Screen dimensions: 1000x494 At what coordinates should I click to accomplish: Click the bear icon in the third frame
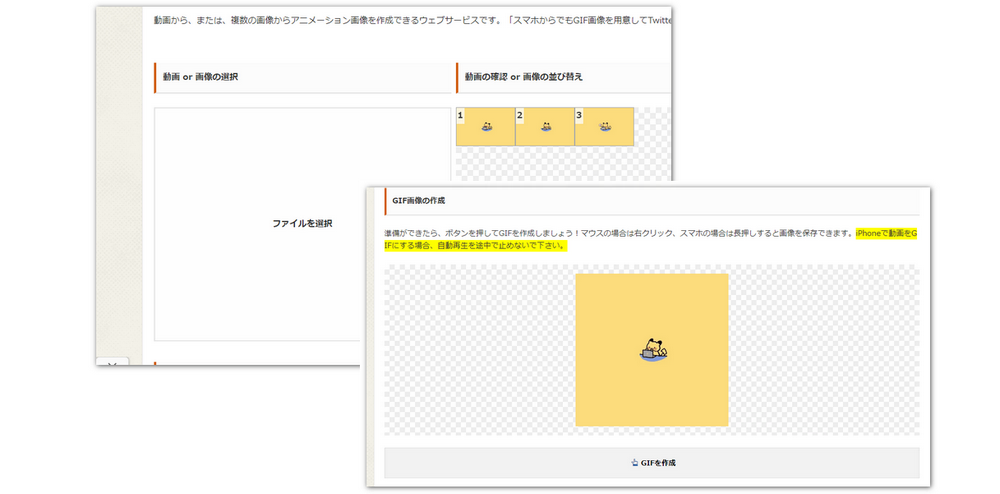coord(605,128)
